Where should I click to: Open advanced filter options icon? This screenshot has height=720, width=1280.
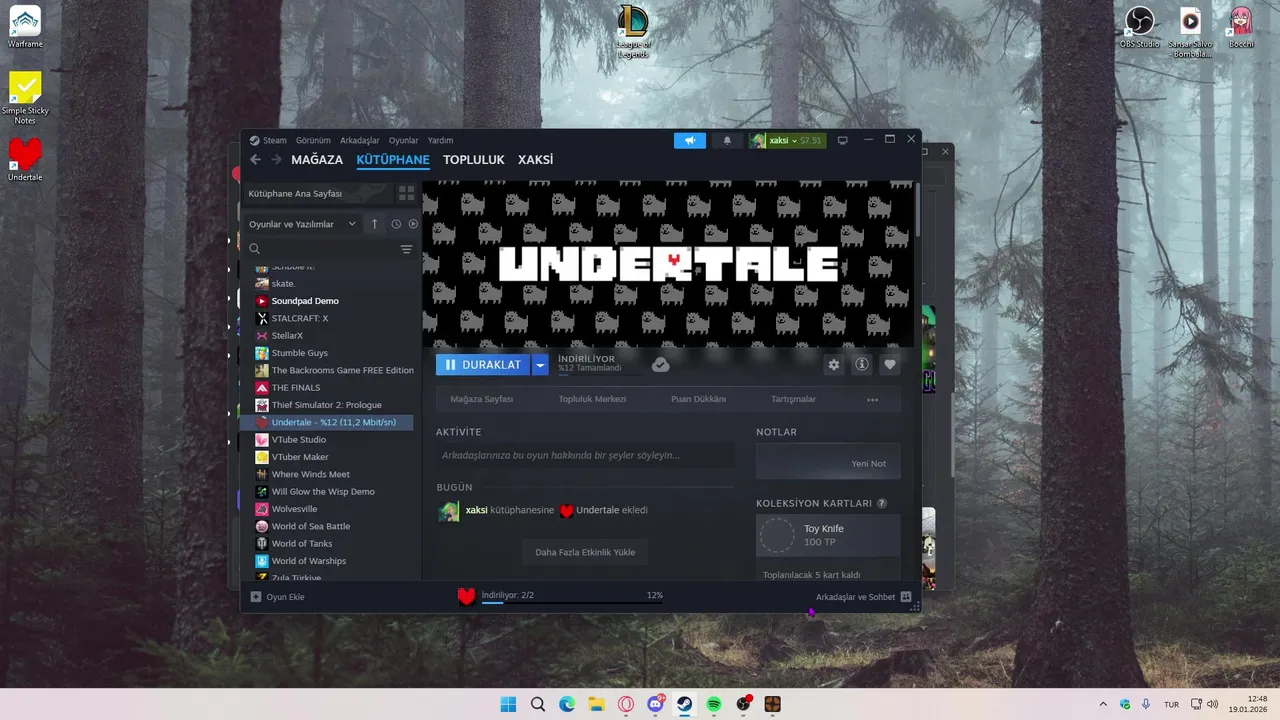click(x=406, y=249)
